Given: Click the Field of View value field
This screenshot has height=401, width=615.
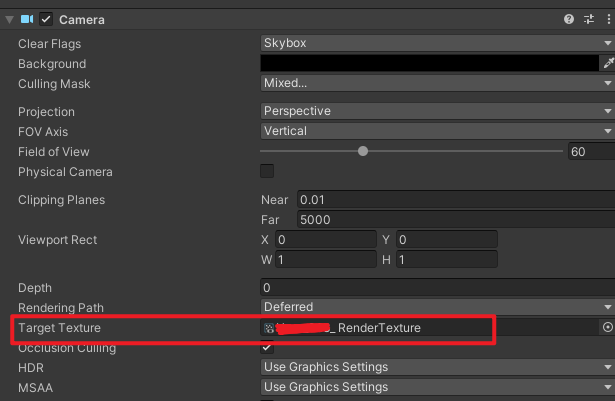Looking at the screenshot, I should click(x=591, y=151).
